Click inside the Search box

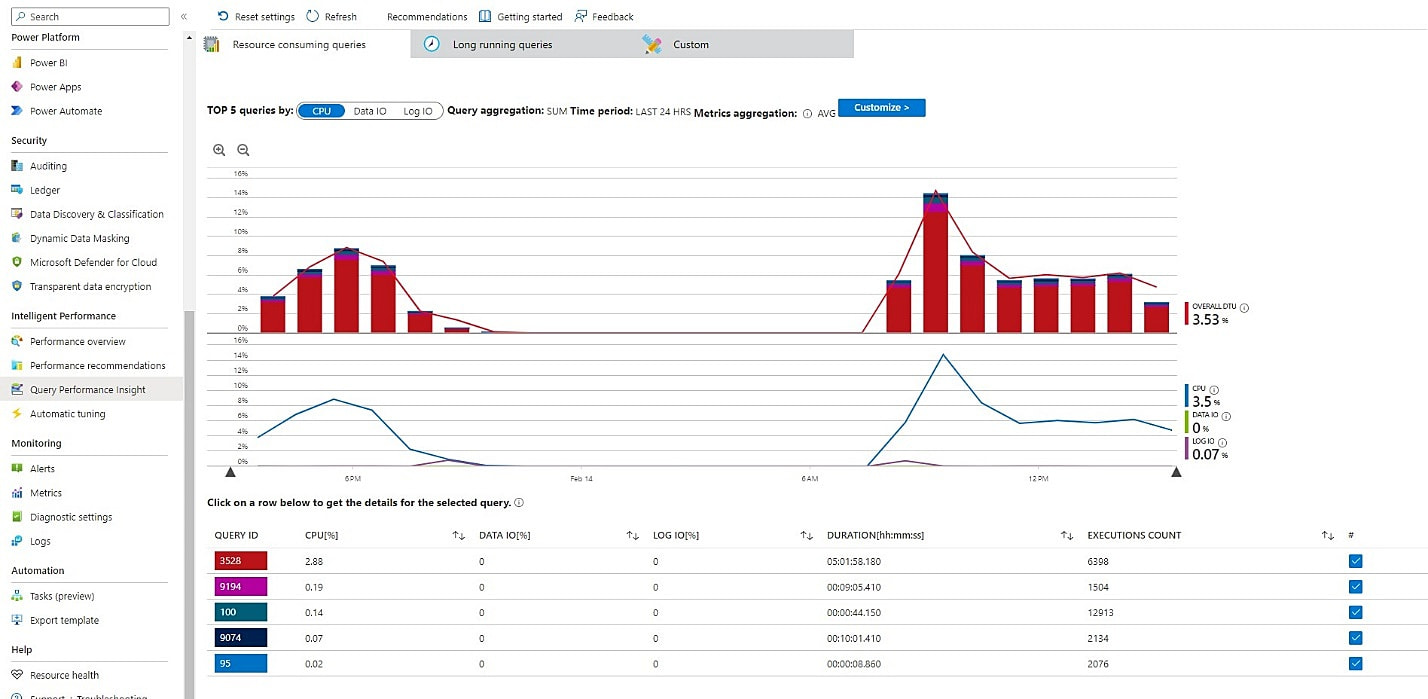click(90, 16)
